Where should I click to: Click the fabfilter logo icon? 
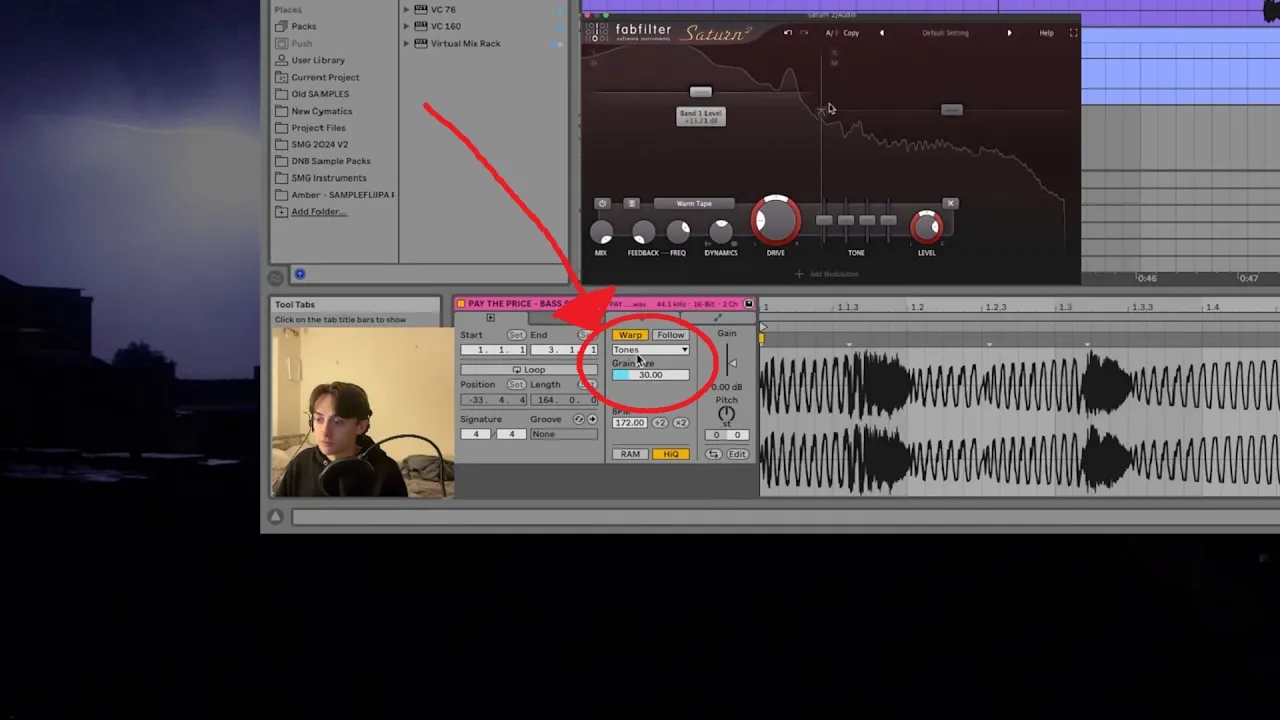tap(597, 32)
